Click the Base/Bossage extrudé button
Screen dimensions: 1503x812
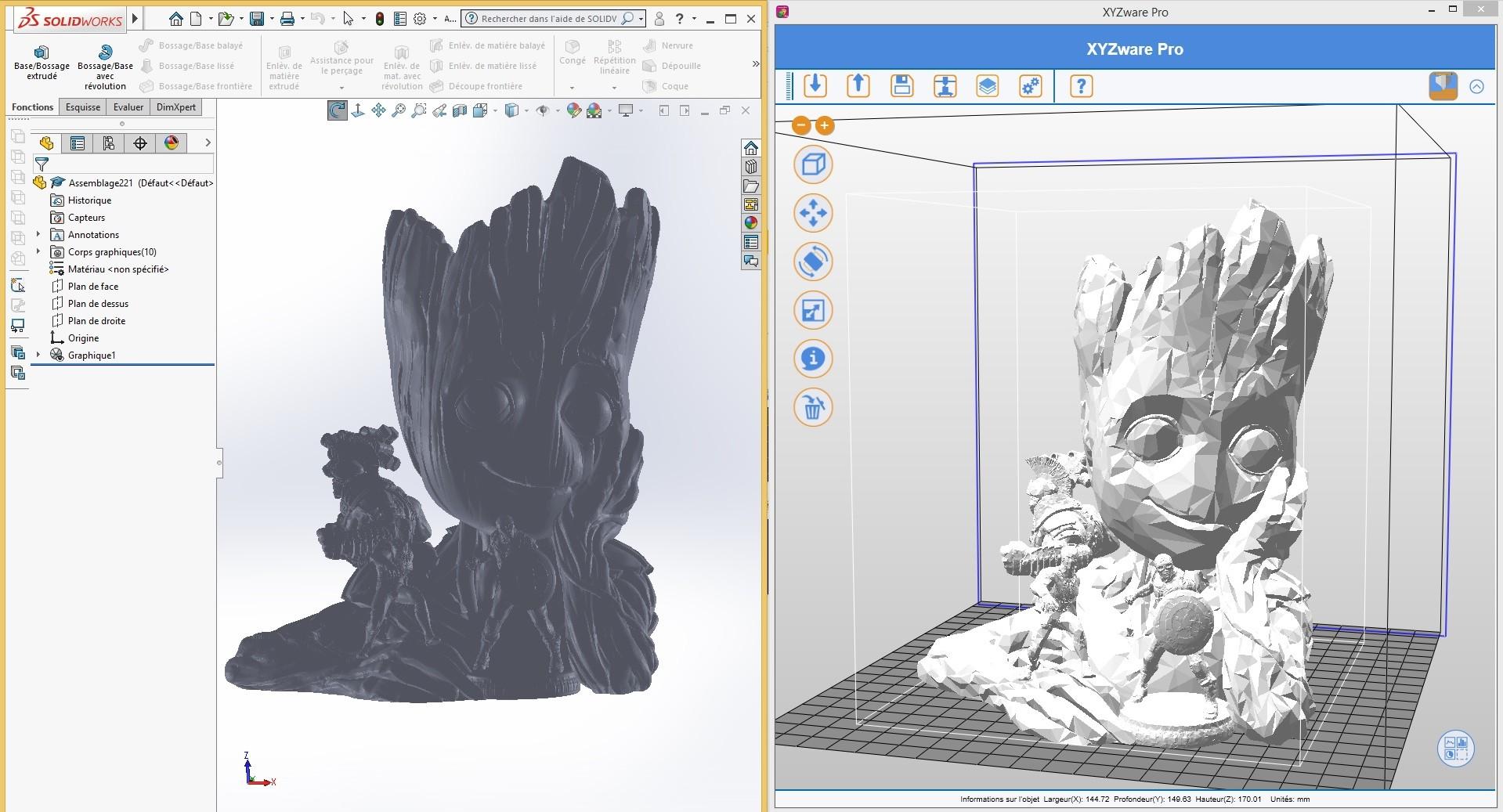pyautogui.click(x=42, y=61)
